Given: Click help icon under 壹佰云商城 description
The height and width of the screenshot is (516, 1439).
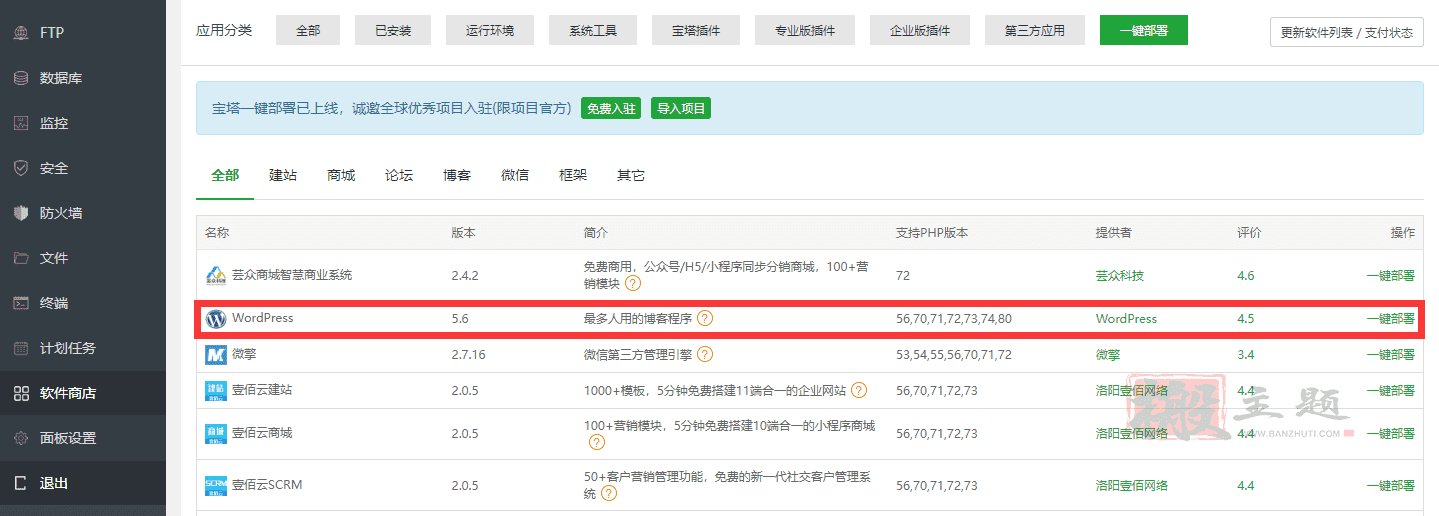Looking at the screenshot, I should pyautogui.click(x=597, y=442).
